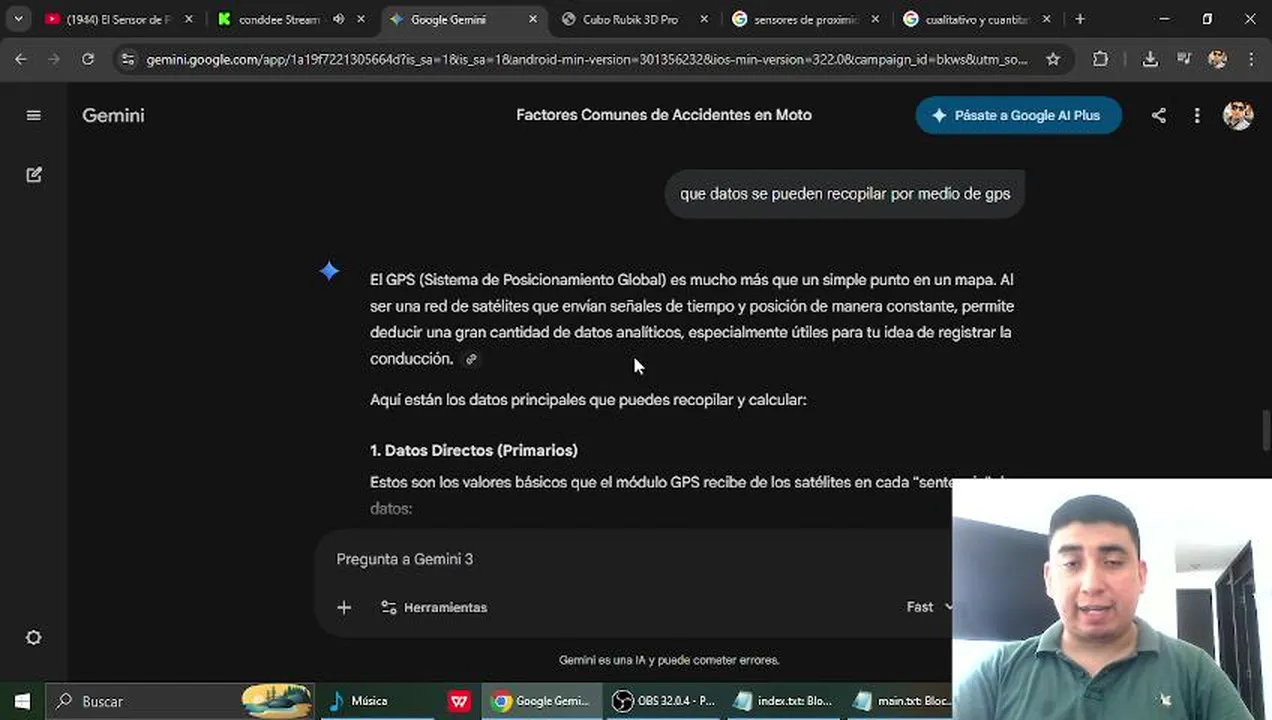Click the page vertical scrollbar thumb

[x=1266, y=430]
